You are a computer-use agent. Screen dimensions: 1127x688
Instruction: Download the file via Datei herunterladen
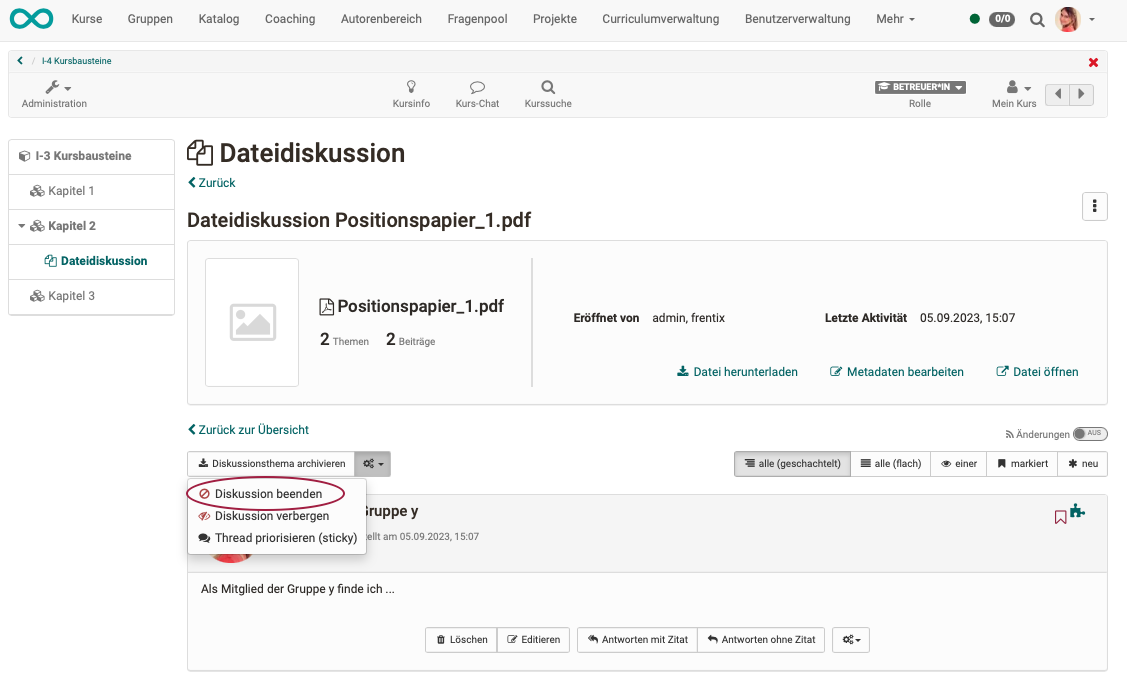click(x=737, y=371)
